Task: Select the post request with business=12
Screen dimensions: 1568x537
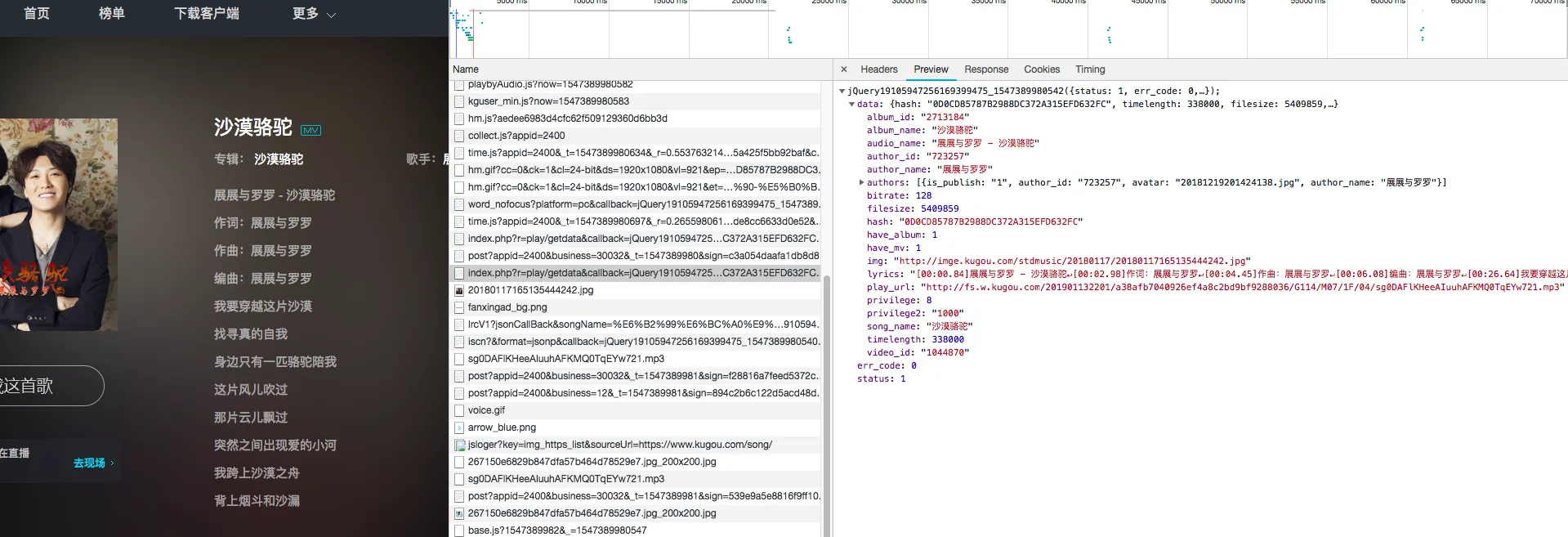Action: pyautogui.click(x=636, y=393)
